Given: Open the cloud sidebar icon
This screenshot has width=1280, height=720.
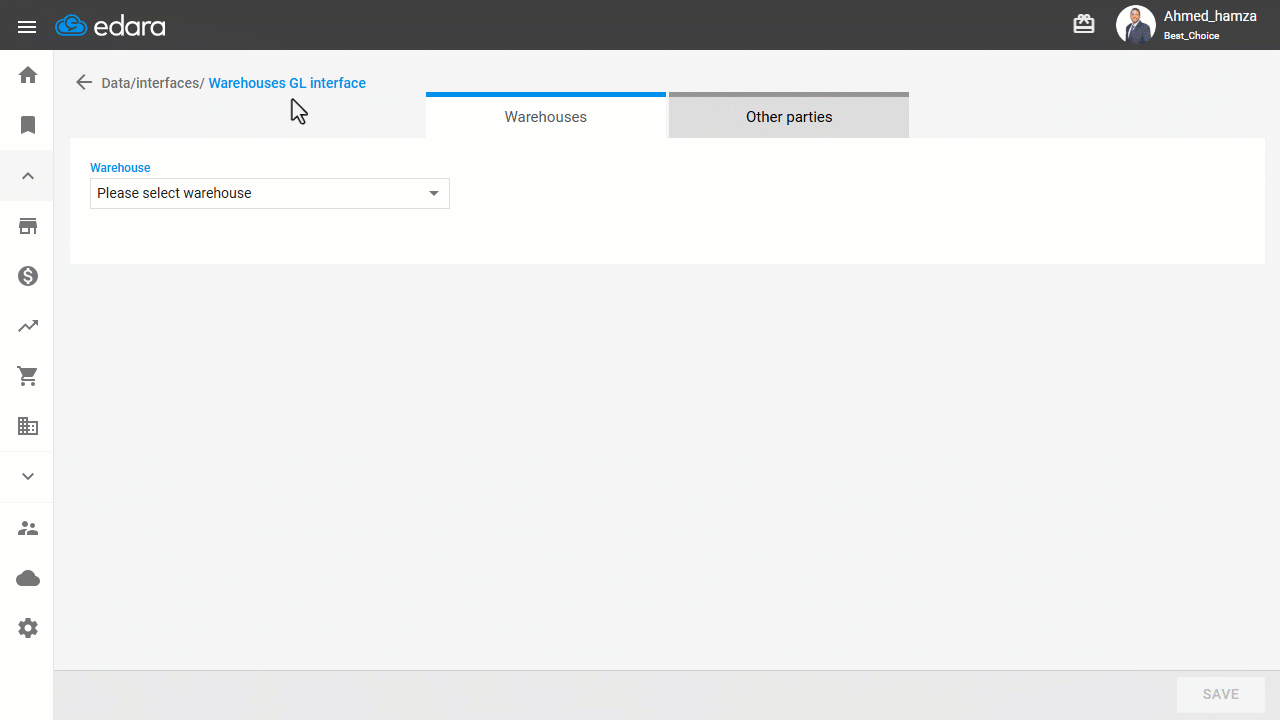Looking at the screenshot, I should click(28, 578).
